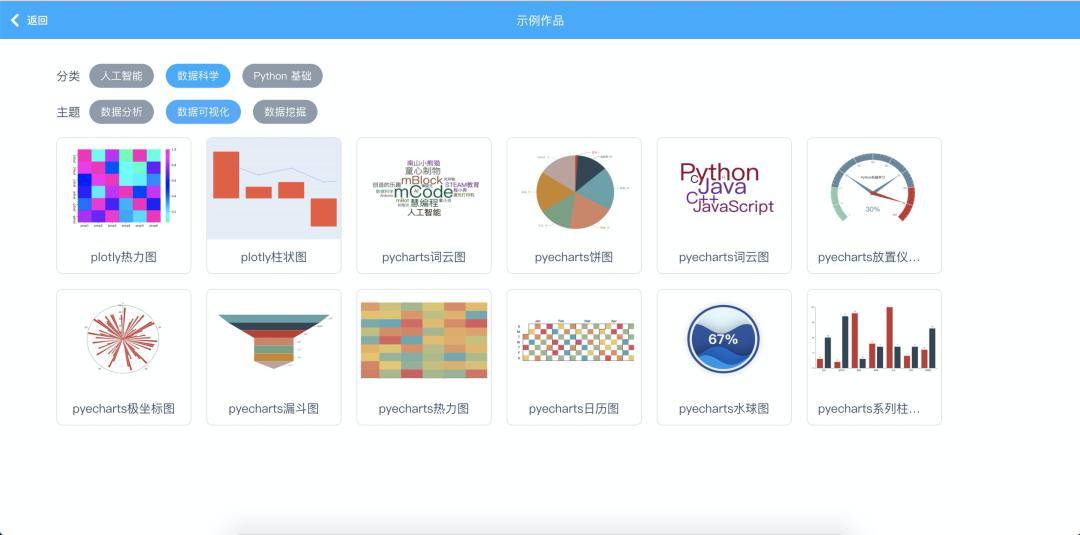
Task: Select the 数据可视化 theme chip
Action: click(203, 112)
